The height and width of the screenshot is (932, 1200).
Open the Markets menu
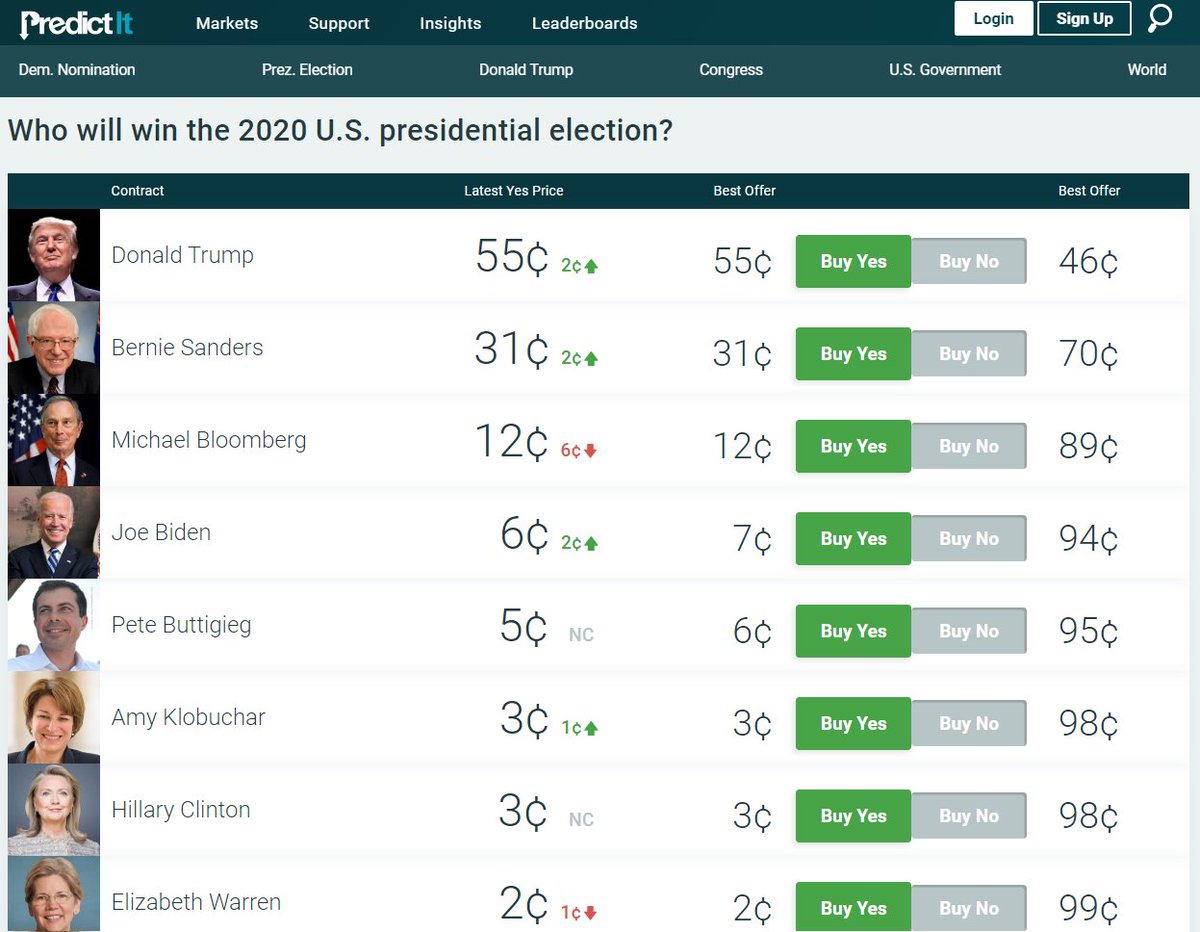pos(227,23)
